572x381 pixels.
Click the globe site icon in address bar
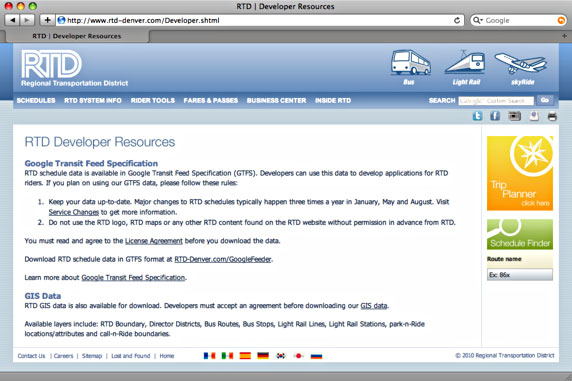(61, 20)
